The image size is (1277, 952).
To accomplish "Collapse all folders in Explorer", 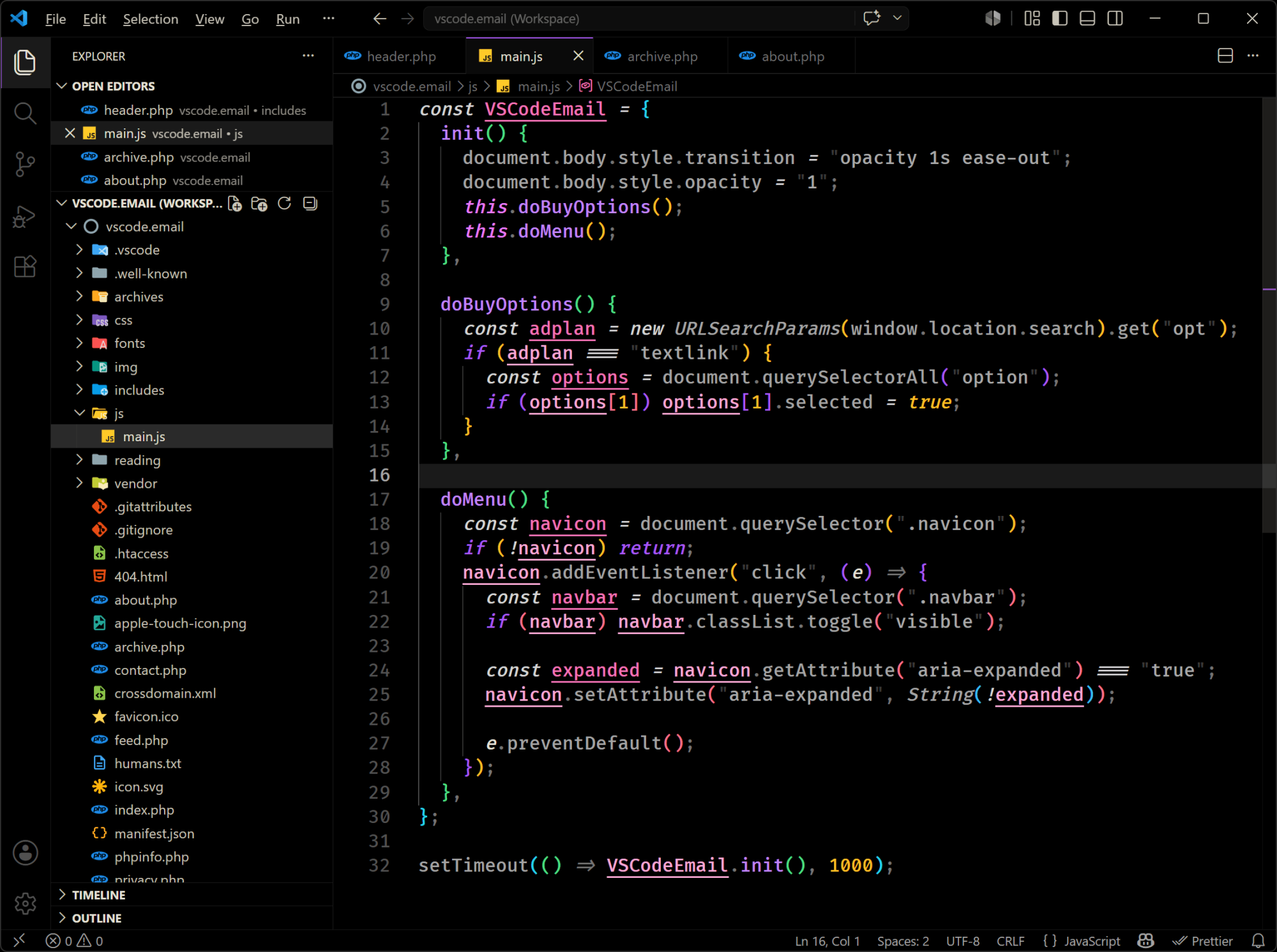I will pyautogui.click(x=310, y=204).
